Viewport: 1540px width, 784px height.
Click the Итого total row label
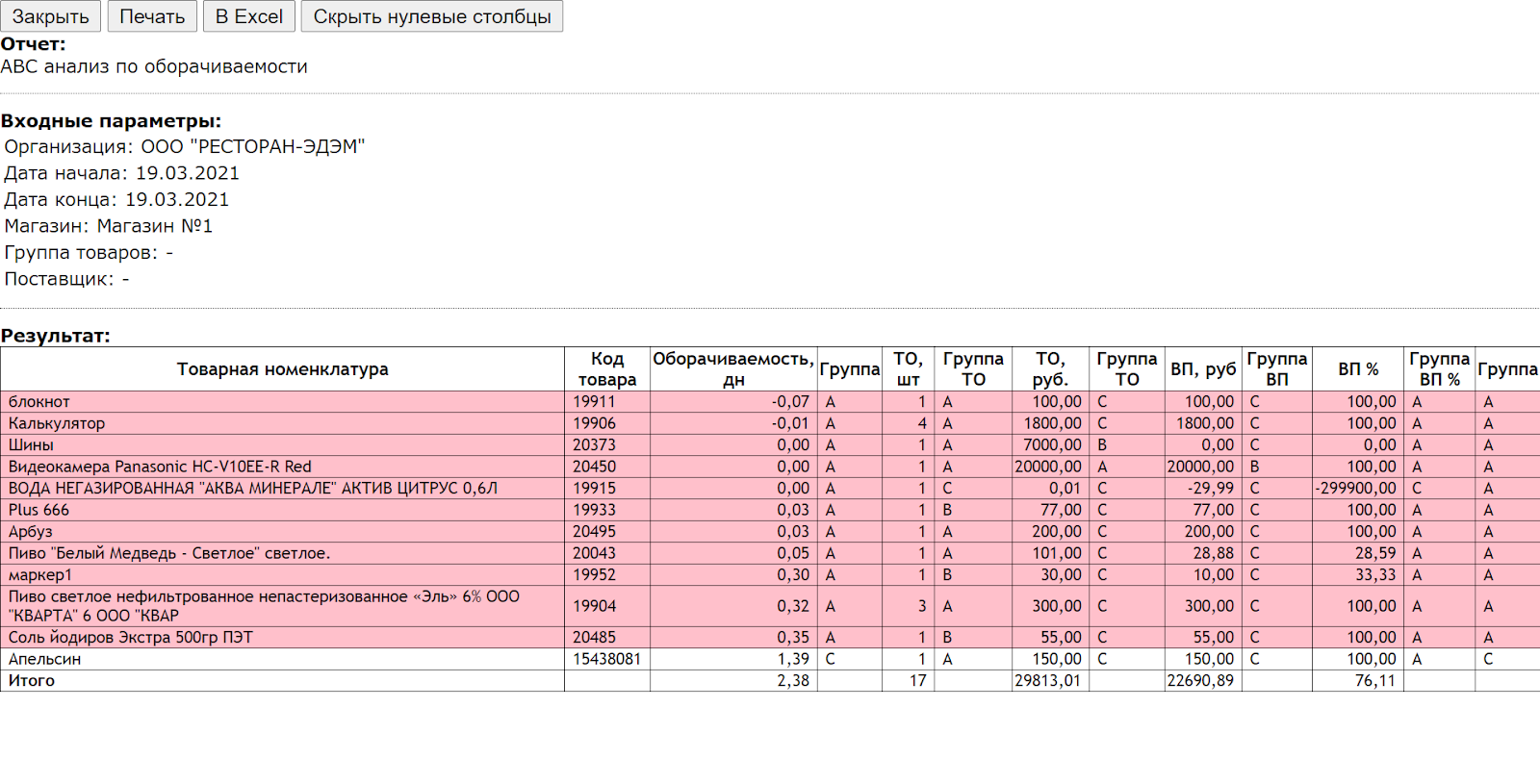[32, 681]
